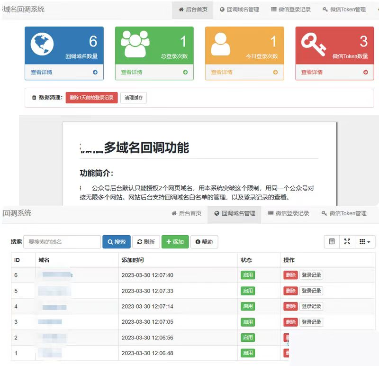Toggle the green status badge in row ID 1
Screen dimensions: 379x366
click(248, 353)
